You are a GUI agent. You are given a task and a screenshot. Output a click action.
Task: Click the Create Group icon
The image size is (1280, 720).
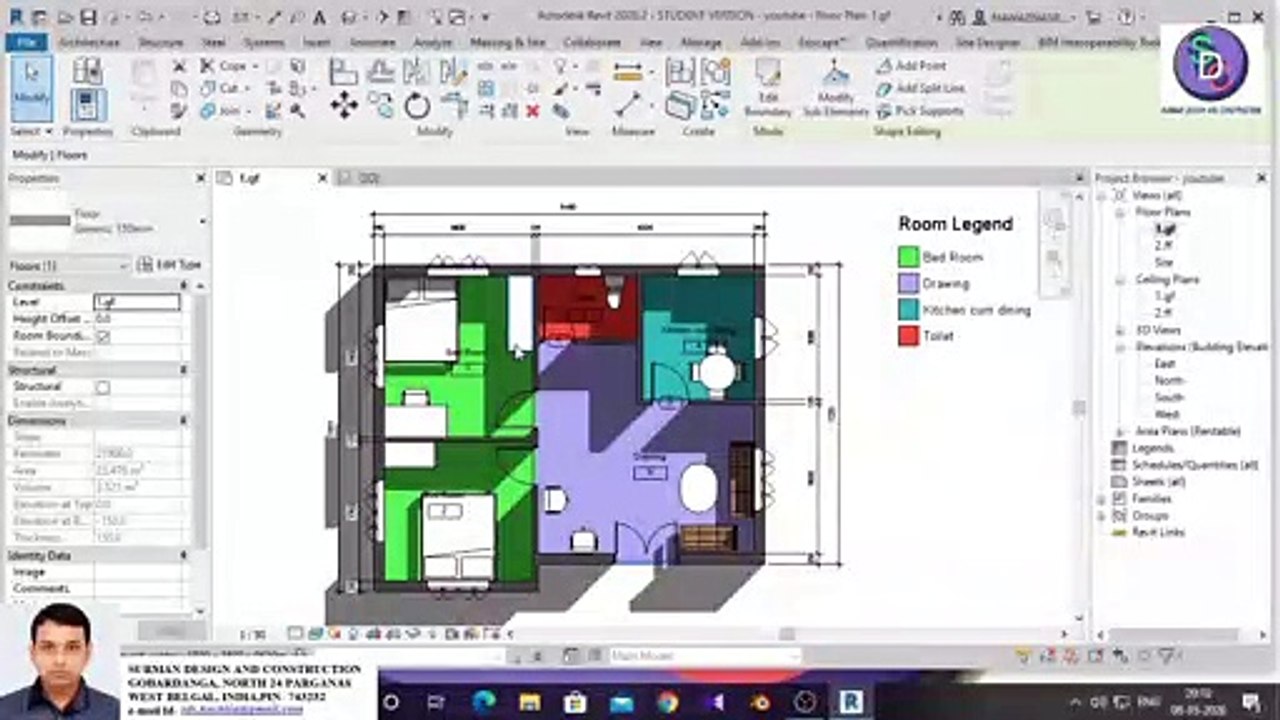[715, 71]
